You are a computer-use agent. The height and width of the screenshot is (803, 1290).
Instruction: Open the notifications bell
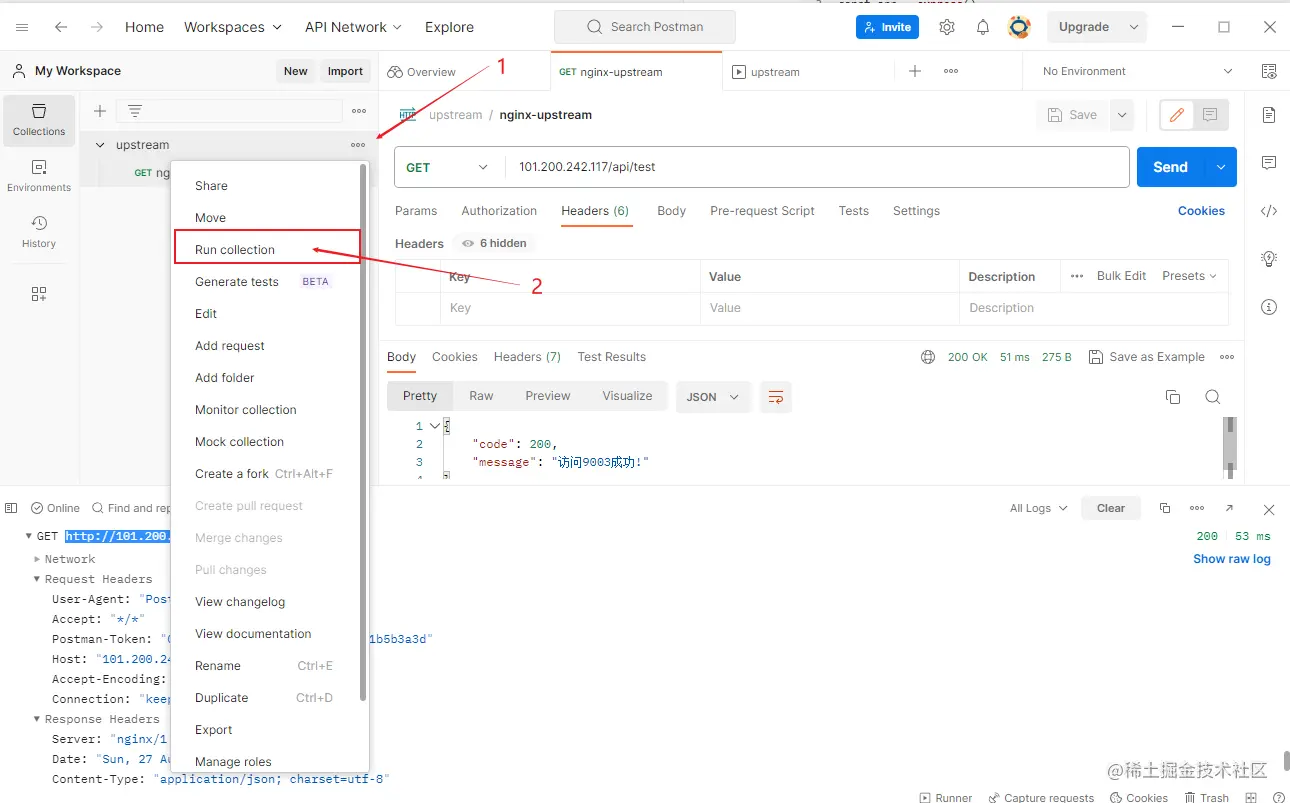click(983, 27)
